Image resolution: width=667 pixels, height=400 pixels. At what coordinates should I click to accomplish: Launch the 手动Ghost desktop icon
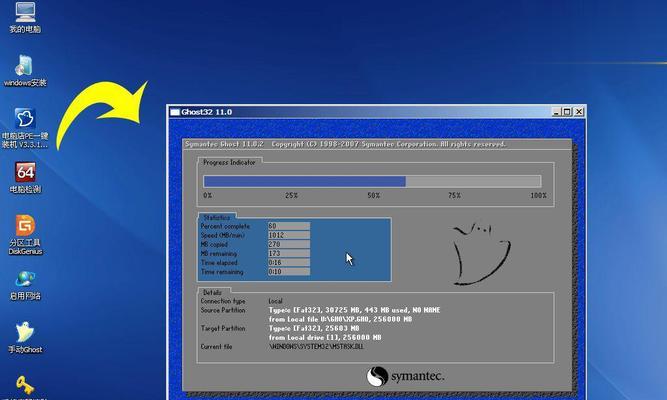[x=25, y=338]
